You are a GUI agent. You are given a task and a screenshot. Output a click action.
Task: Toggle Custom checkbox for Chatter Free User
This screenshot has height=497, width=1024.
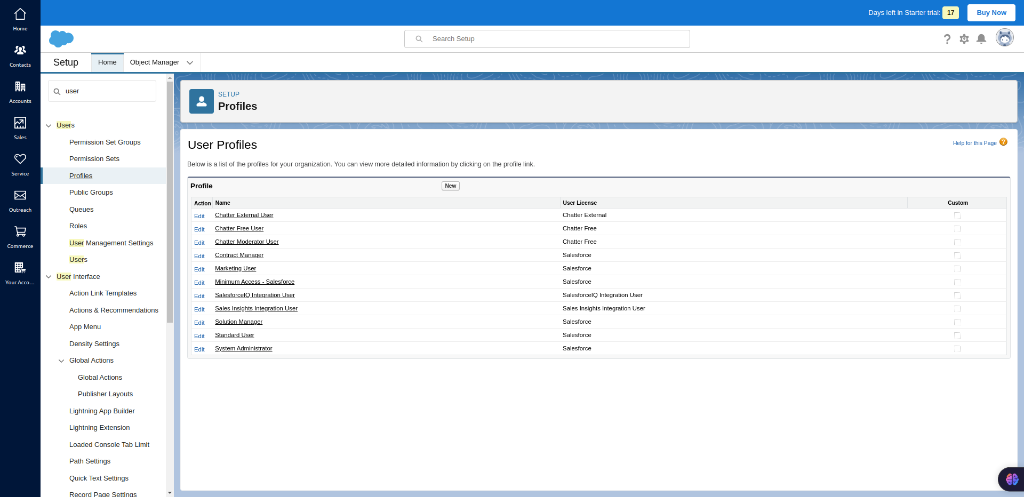point(957,229)
